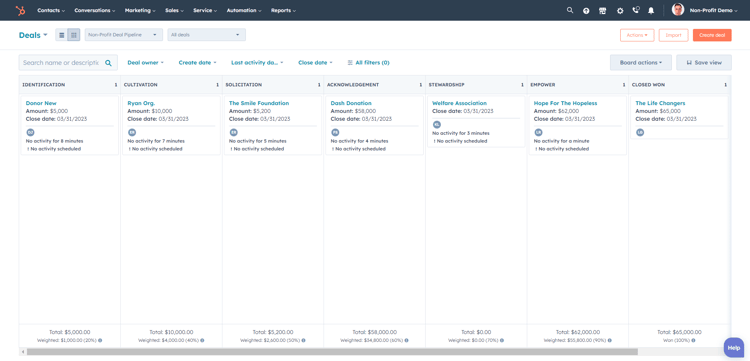Open the Help chat button

coord(734,348)
